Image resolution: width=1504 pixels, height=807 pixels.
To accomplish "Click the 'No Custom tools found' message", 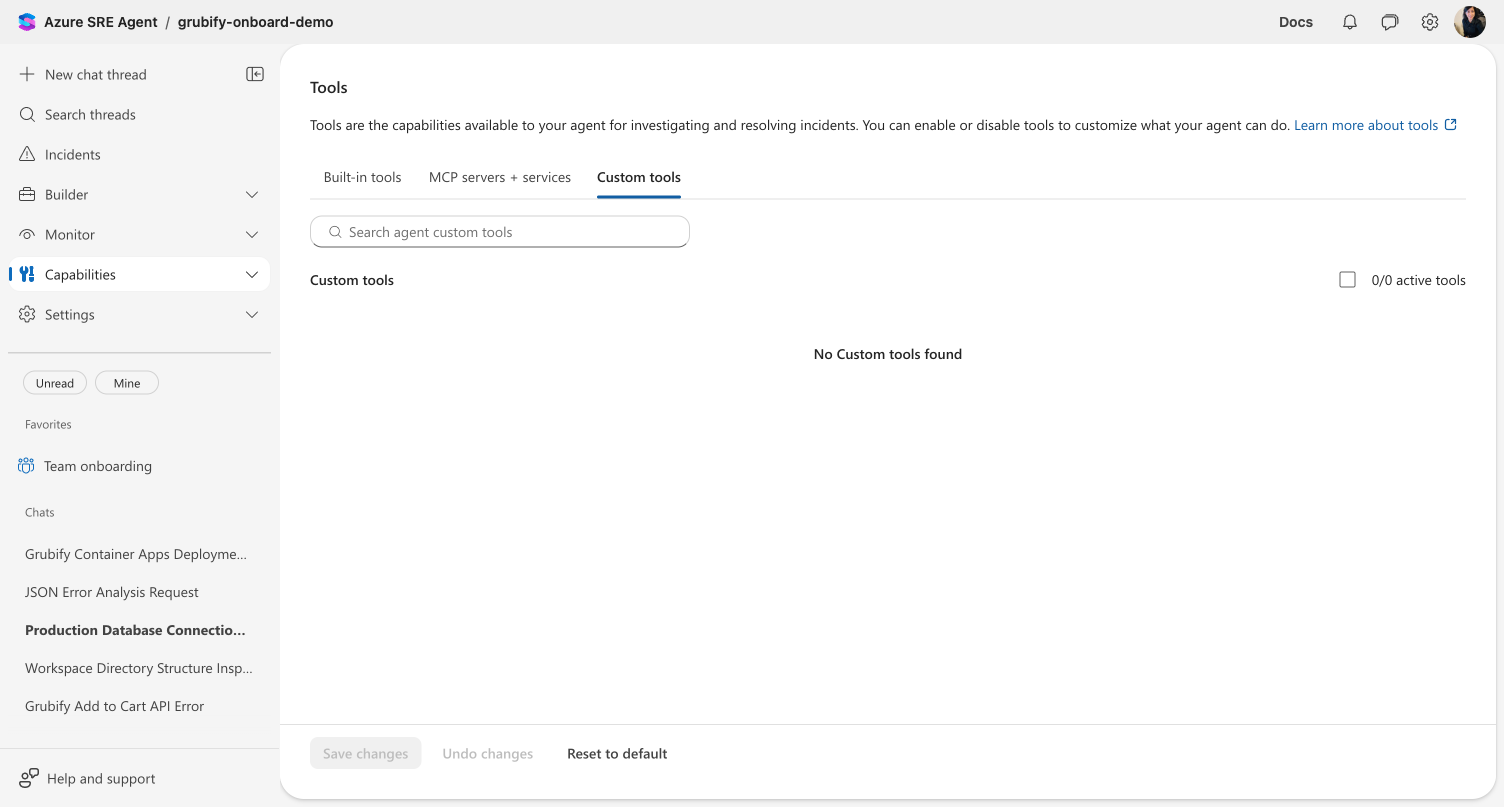I will 888,354.
